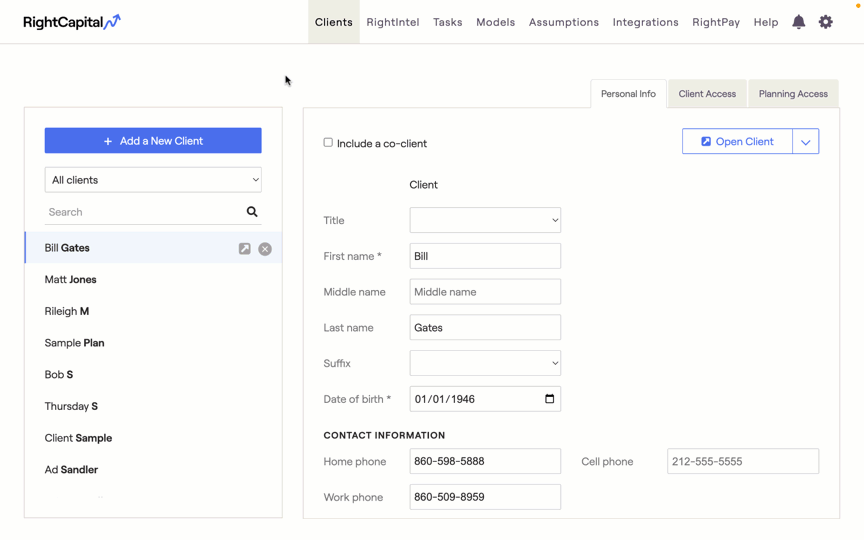The width and height of the screenshot is (864, 540).
Task: Open the Suffix dropdown
Action: 485,363
